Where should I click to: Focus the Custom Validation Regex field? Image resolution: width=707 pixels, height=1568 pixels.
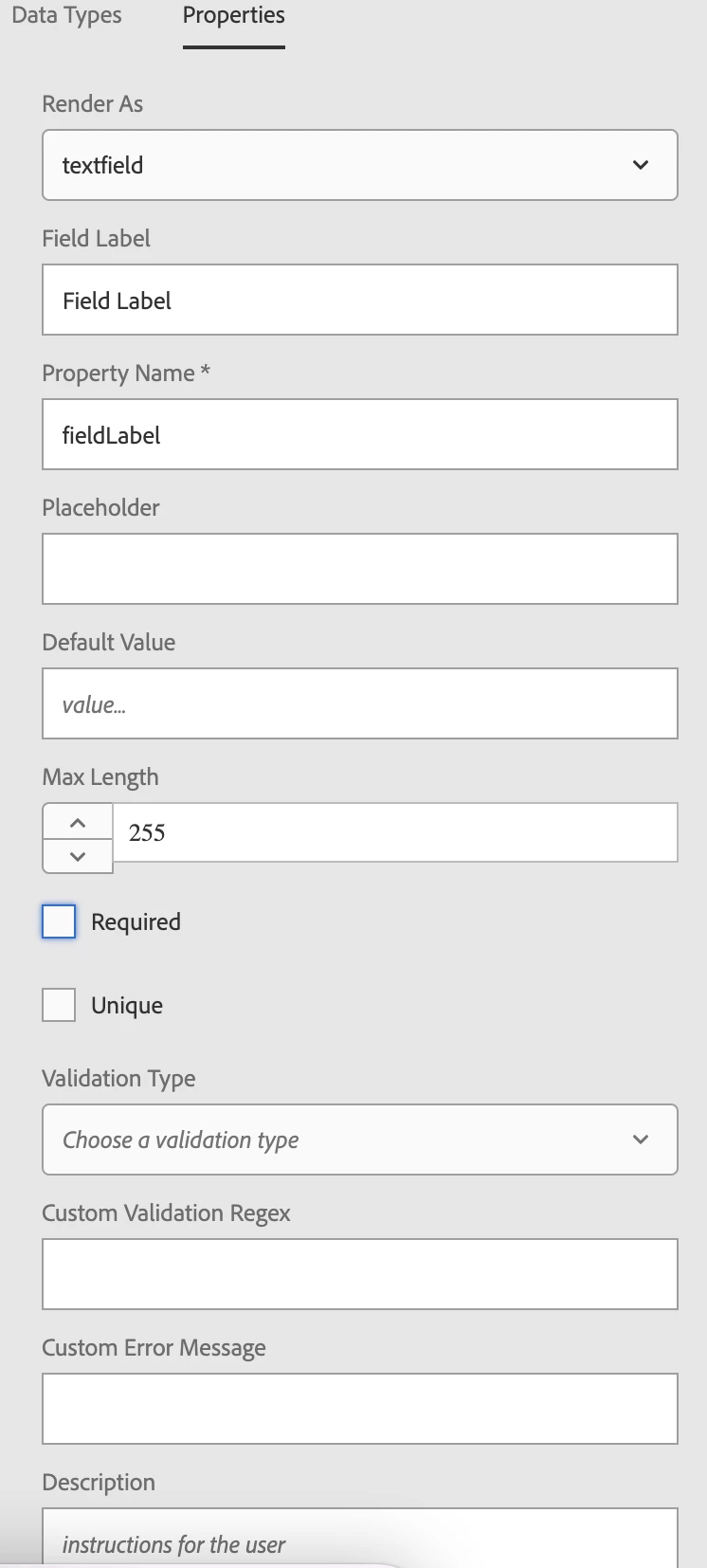(x=360, y=1274)
